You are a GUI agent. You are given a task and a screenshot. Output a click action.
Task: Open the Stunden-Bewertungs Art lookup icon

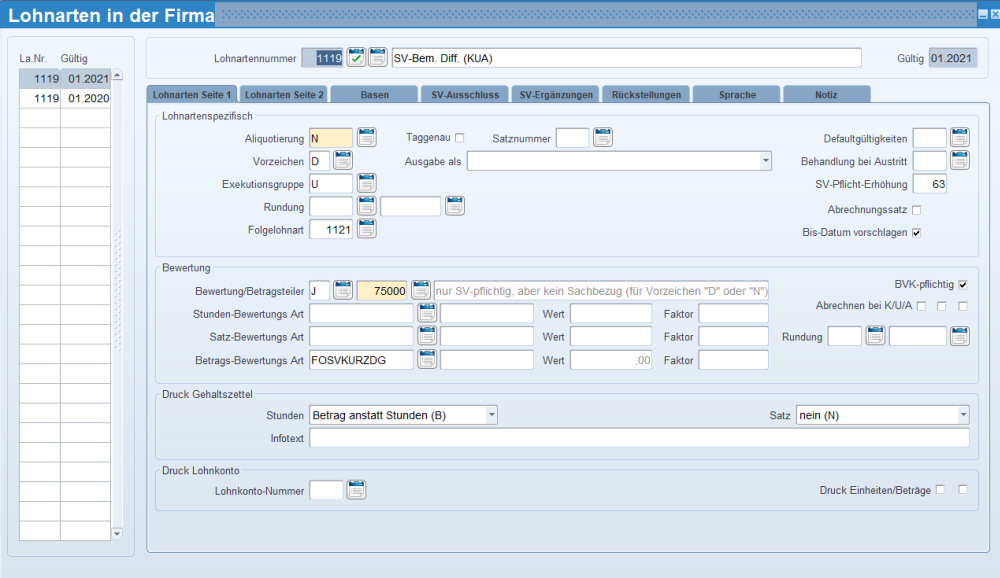(x=427, y=313)
